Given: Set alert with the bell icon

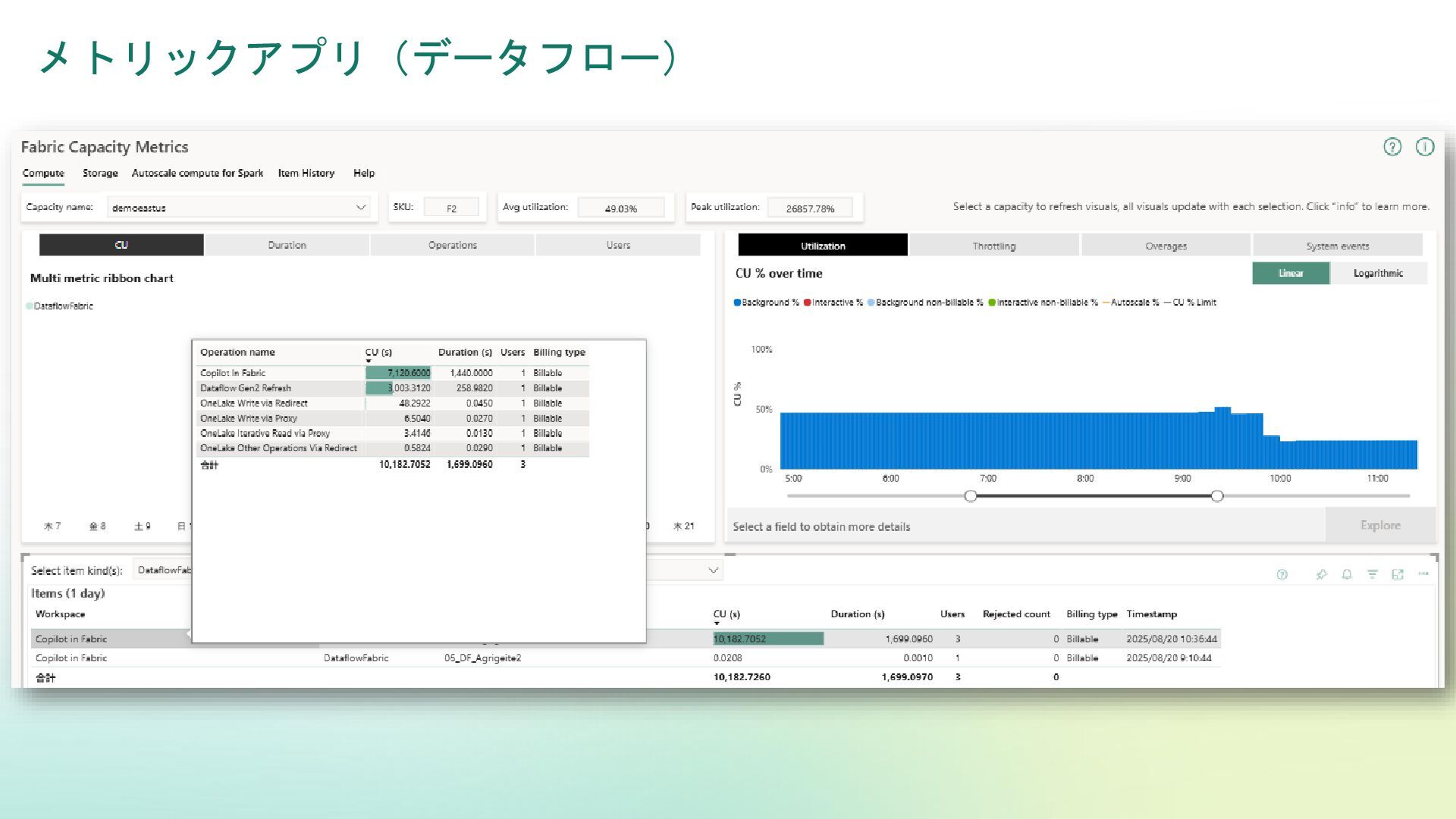Looking at the screenshot, I should click(1347, 575).
